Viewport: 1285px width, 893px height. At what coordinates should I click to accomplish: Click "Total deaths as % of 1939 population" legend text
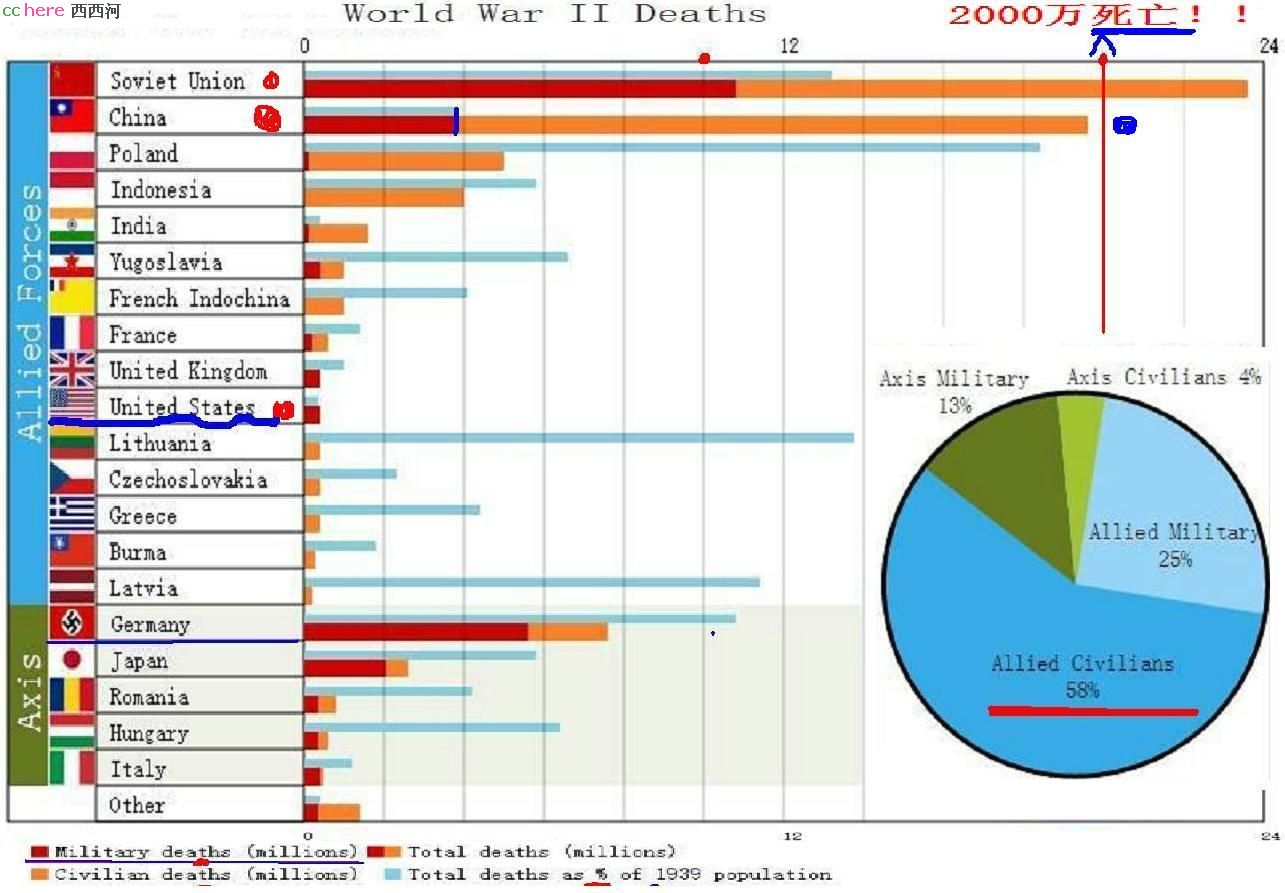(x=620, y=874)
